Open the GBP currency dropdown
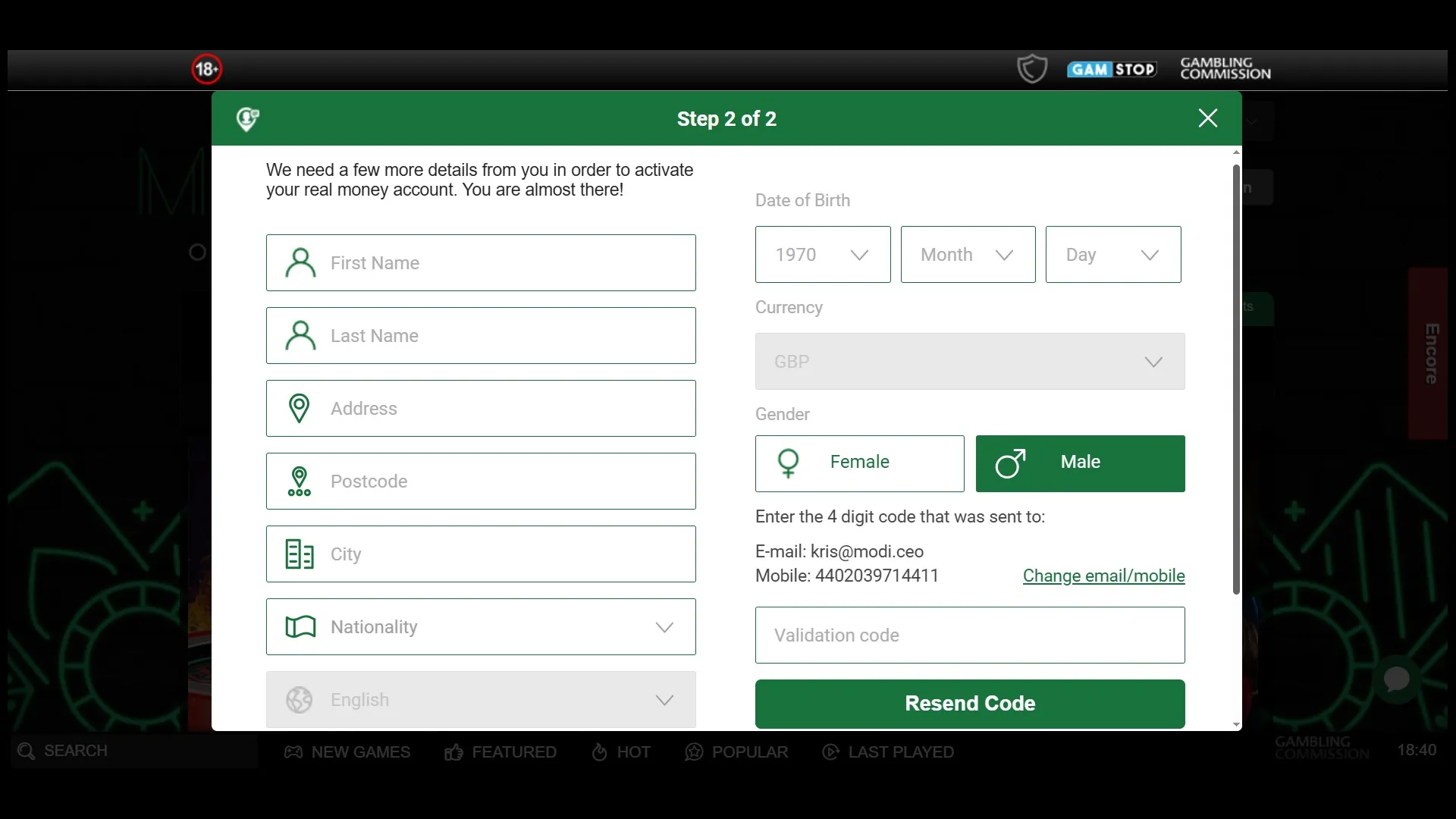This screenshot has width=1456, height=819. click(x=970, y=362)
